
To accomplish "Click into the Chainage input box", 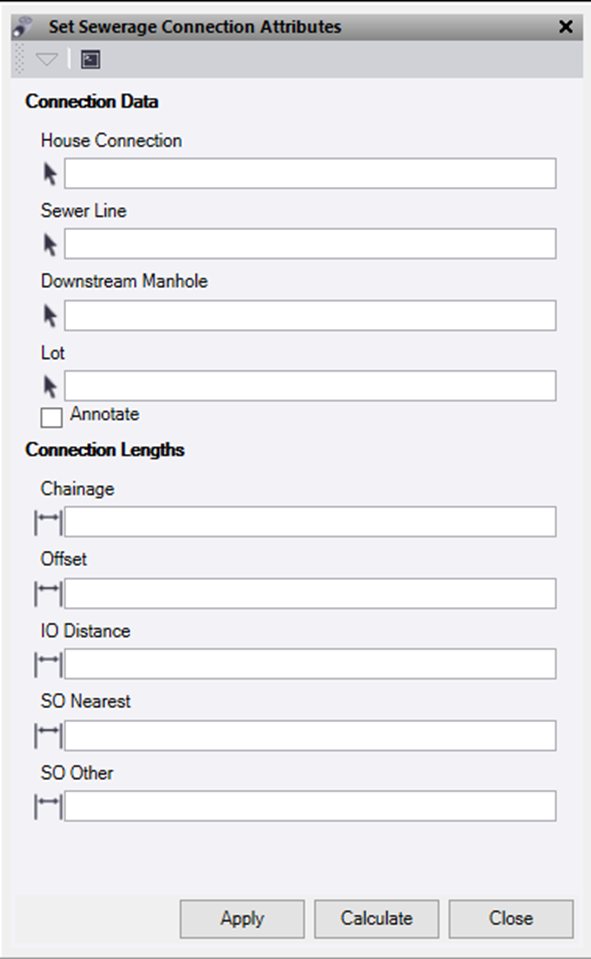I will pyautogui.click(x=310, y=522).
